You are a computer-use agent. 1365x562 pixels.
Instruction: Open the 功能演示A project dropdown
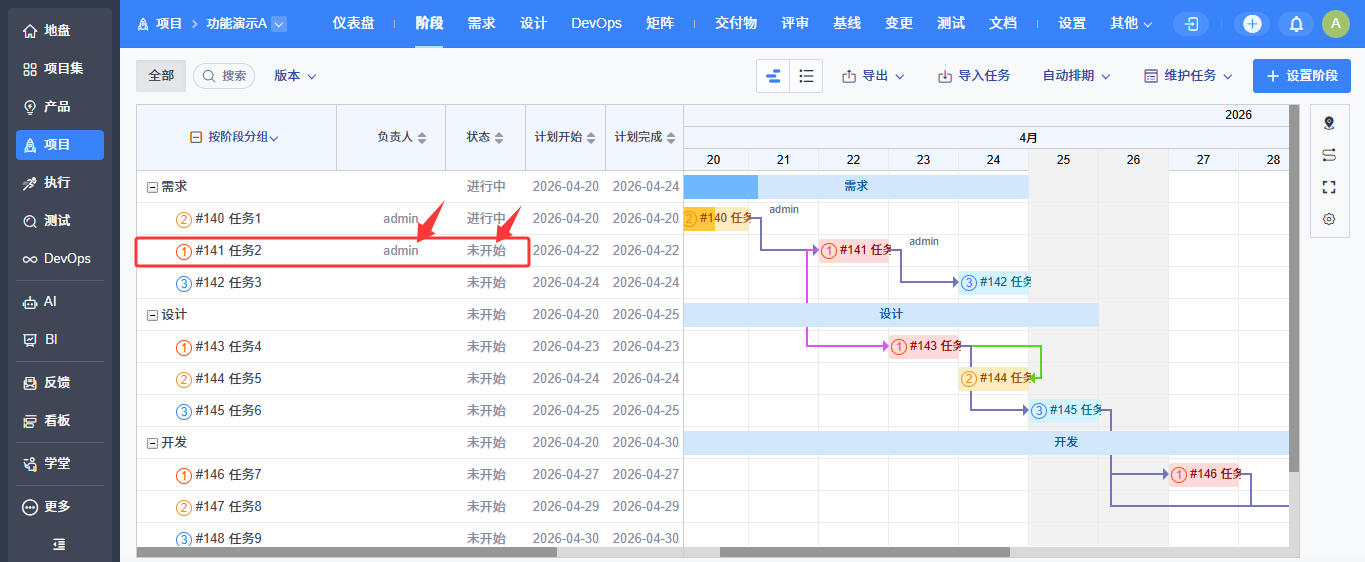pos(246,23)
